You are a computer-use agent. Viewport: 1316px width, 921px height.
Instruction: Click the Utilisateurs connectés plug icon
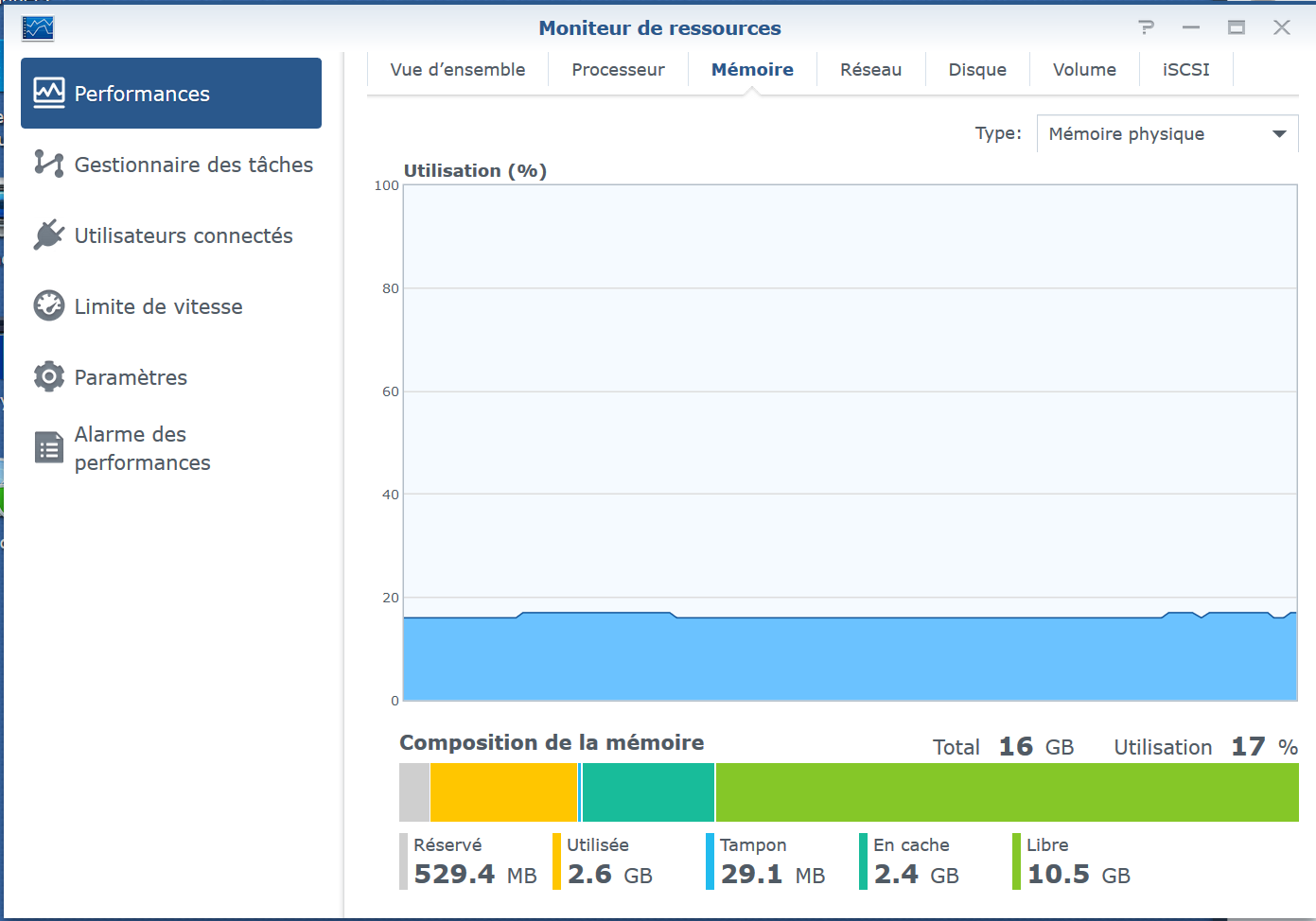(49, 235)
